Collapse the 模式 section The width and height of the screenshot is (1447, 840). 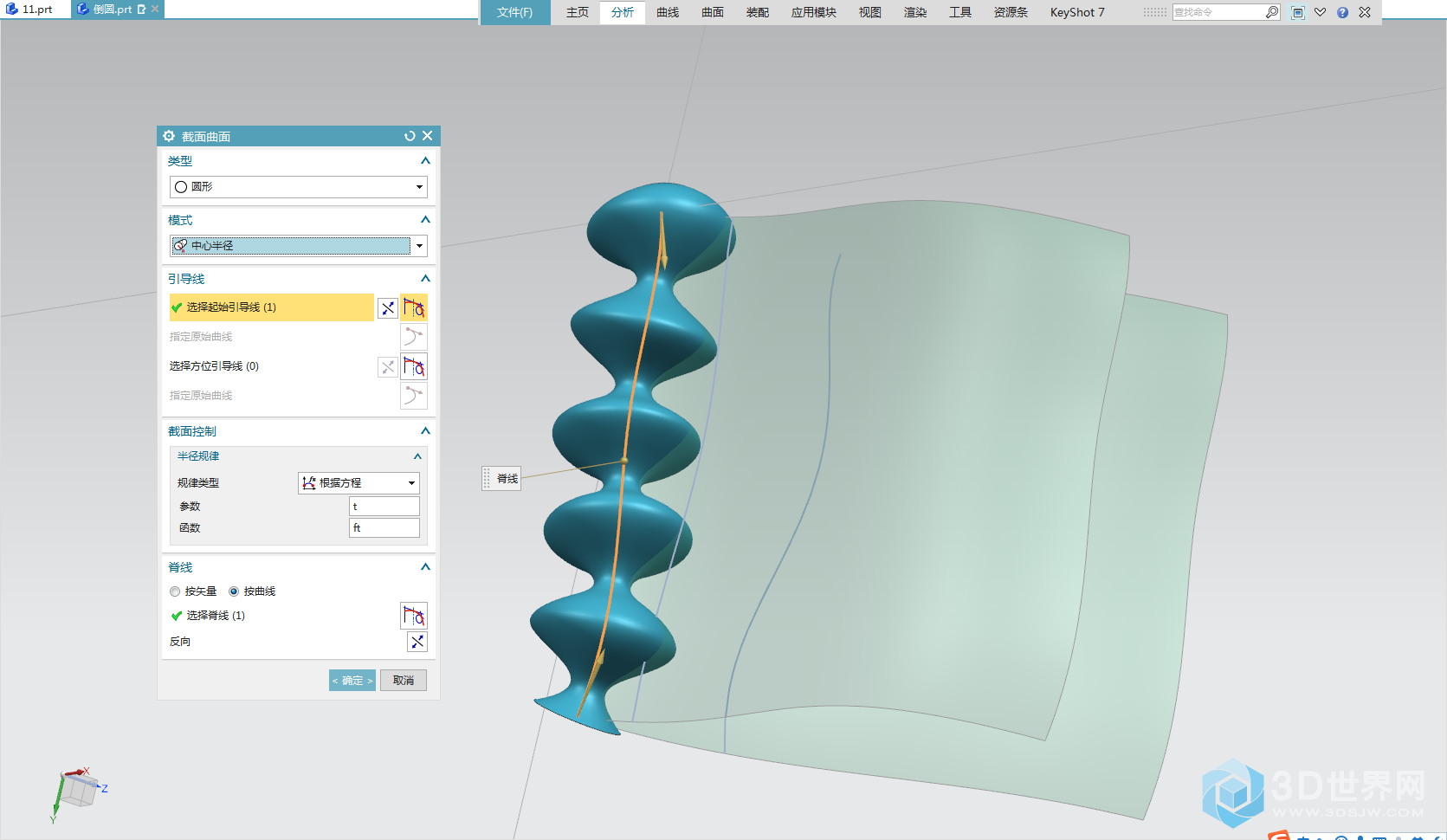tap(425, 220)
